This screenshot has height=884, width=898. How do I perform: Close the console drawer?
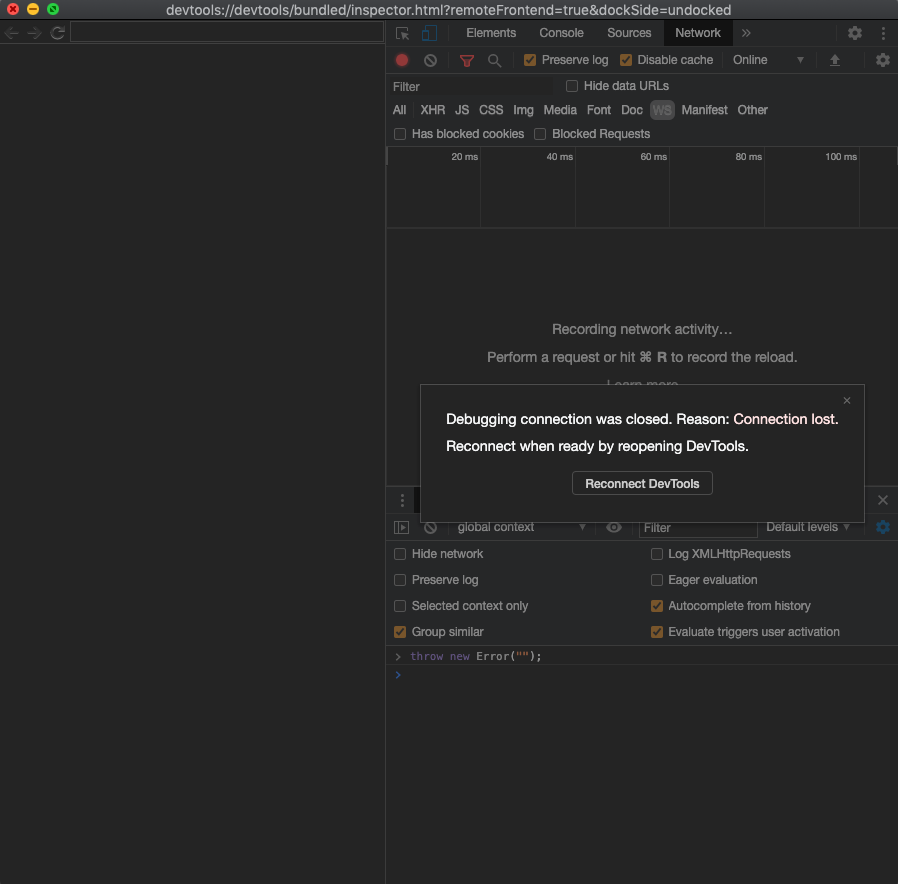[x=883, y=500]
